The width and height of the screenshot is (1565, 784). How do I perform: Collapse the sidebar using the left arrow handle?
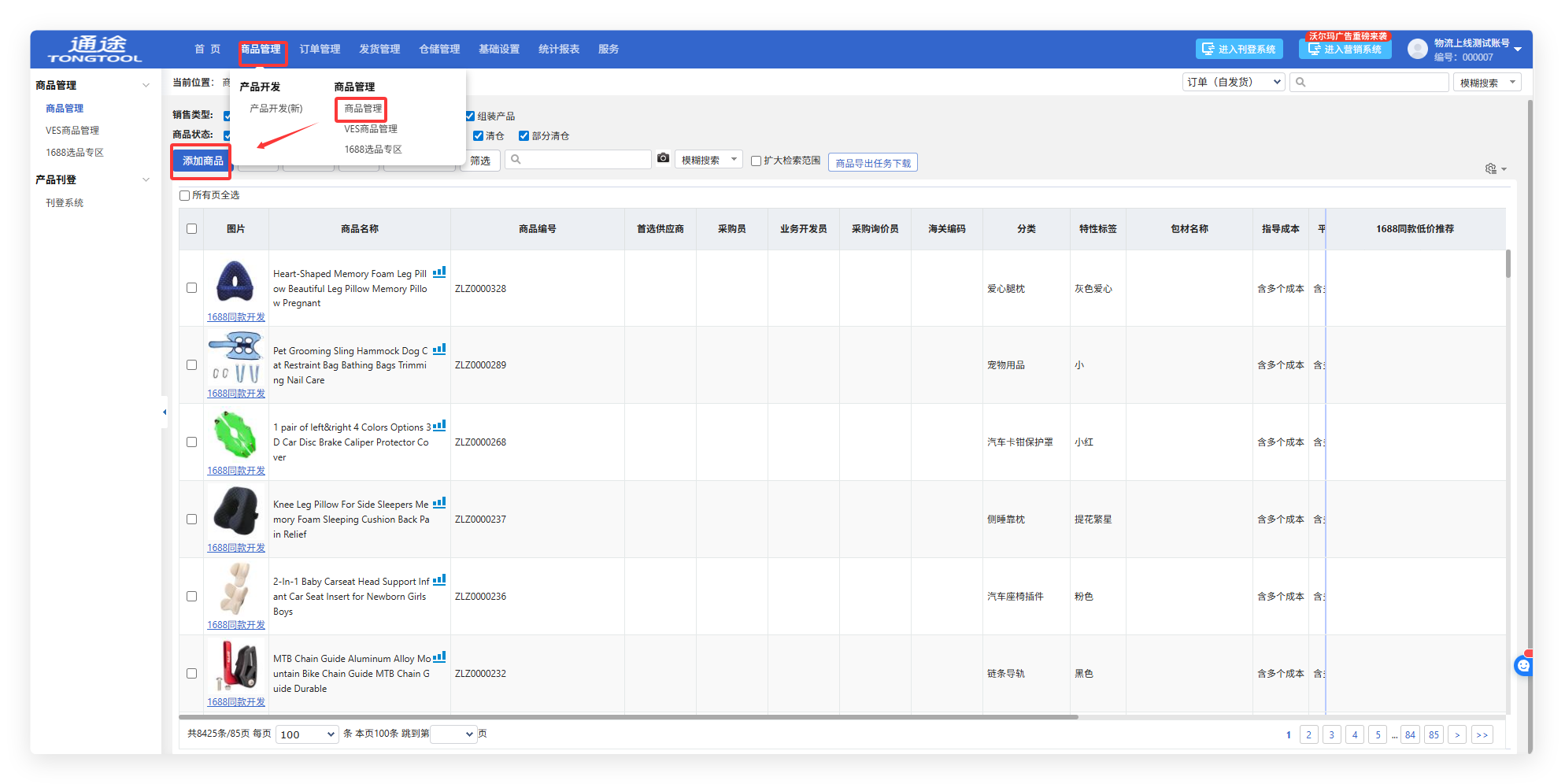click(165, 412)
